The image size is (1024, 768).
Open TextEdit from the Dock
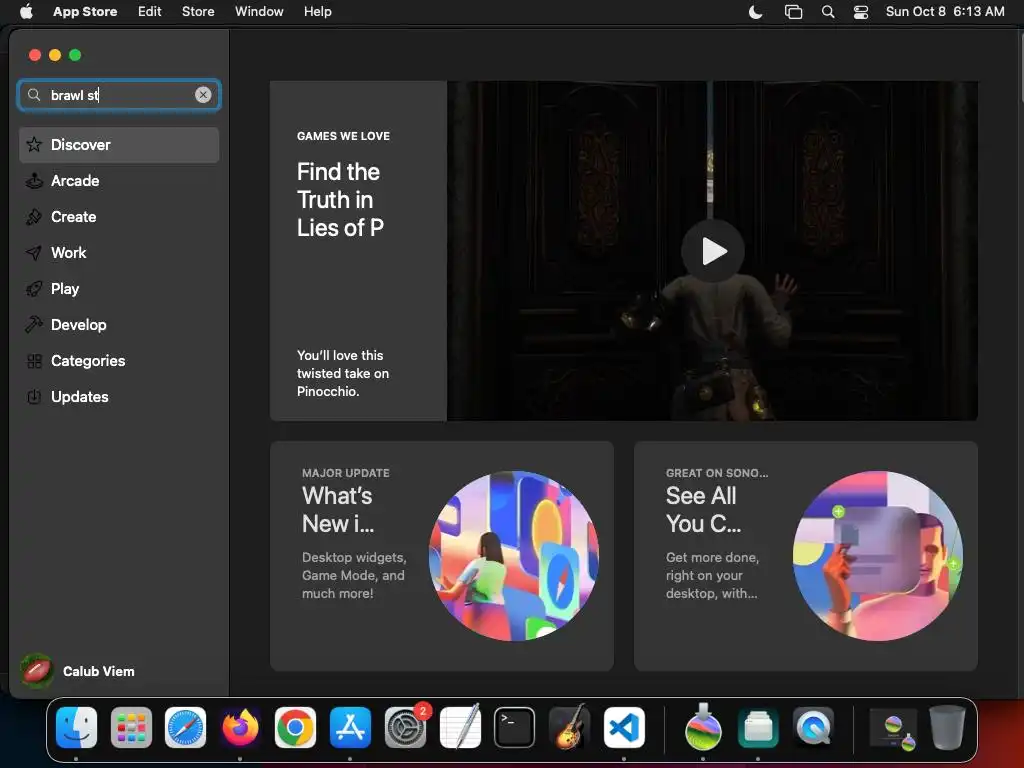(x=460, y=727)
